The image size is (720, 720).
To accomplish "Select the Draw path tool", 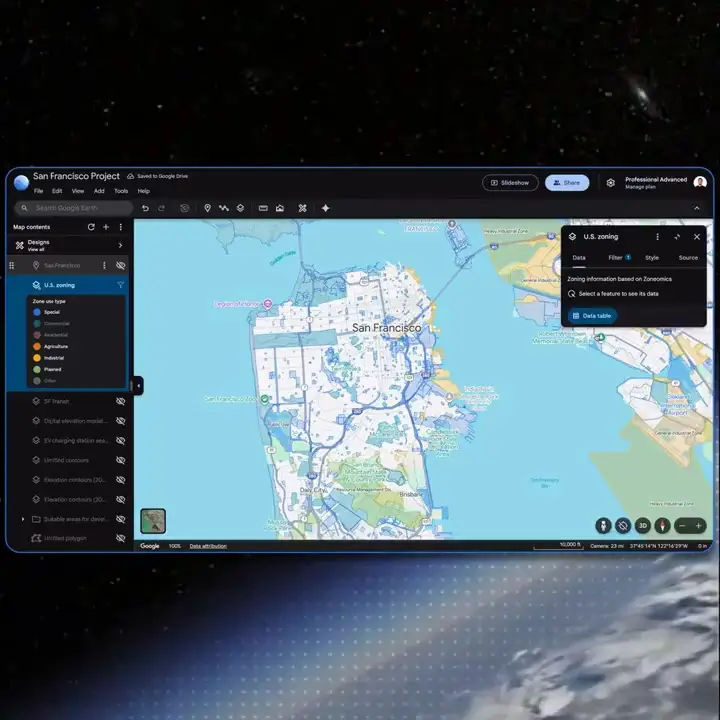I will (x=224, y=208).
